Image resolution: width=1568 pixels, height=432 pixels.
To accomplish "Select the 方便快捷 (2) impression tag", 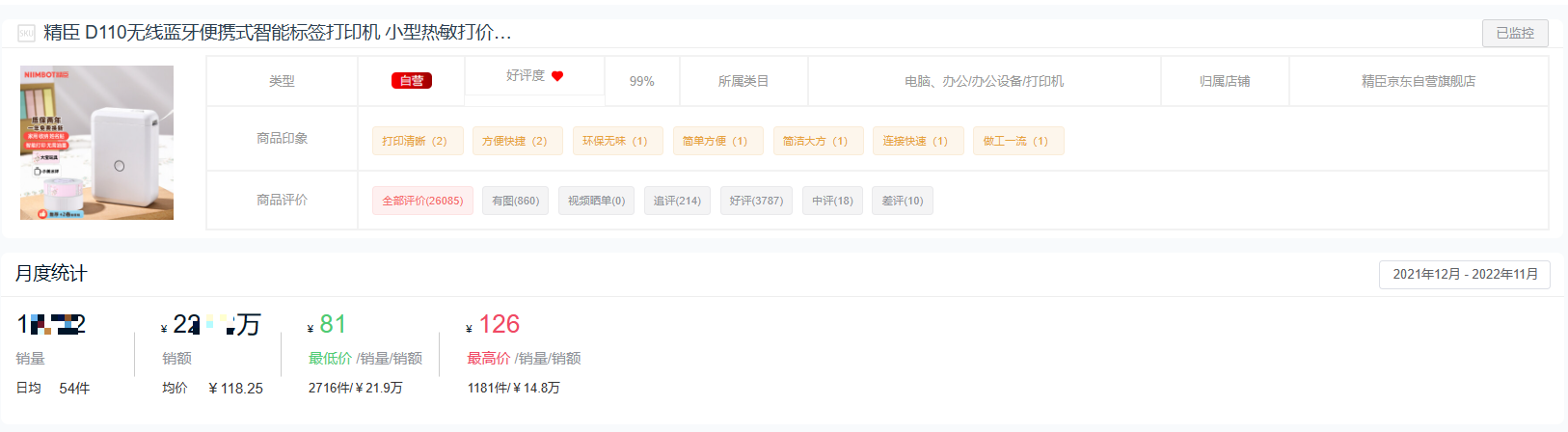I will tap(518, 141).
